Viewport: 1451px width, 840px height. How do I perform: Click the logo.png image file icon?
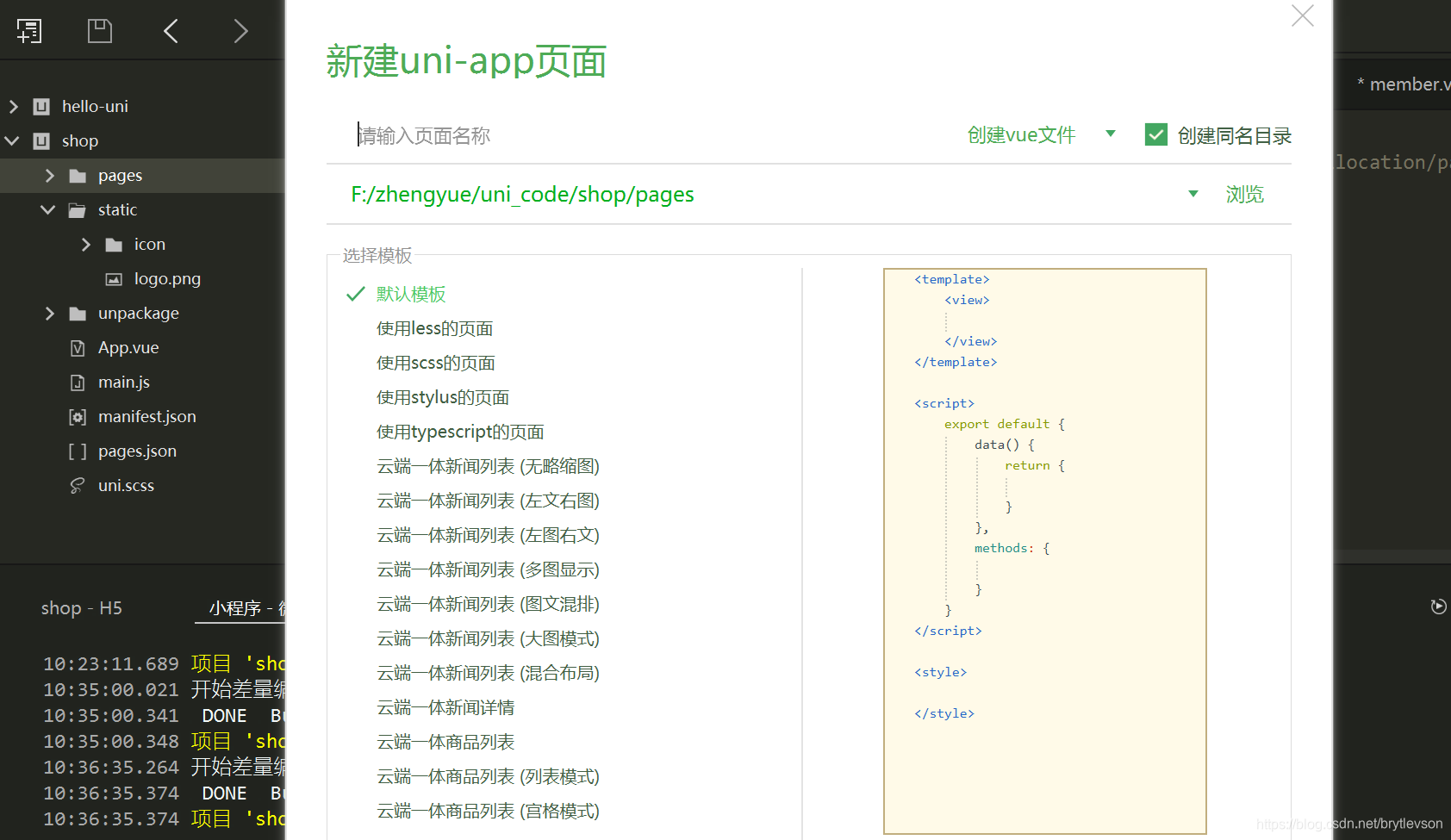coord(114,279)
